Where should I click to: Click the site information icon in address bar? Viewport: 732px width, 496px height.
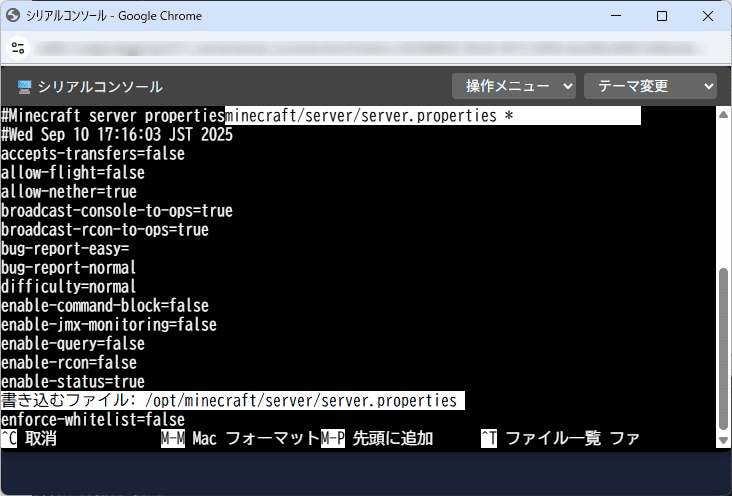click(x=17, y=48)
